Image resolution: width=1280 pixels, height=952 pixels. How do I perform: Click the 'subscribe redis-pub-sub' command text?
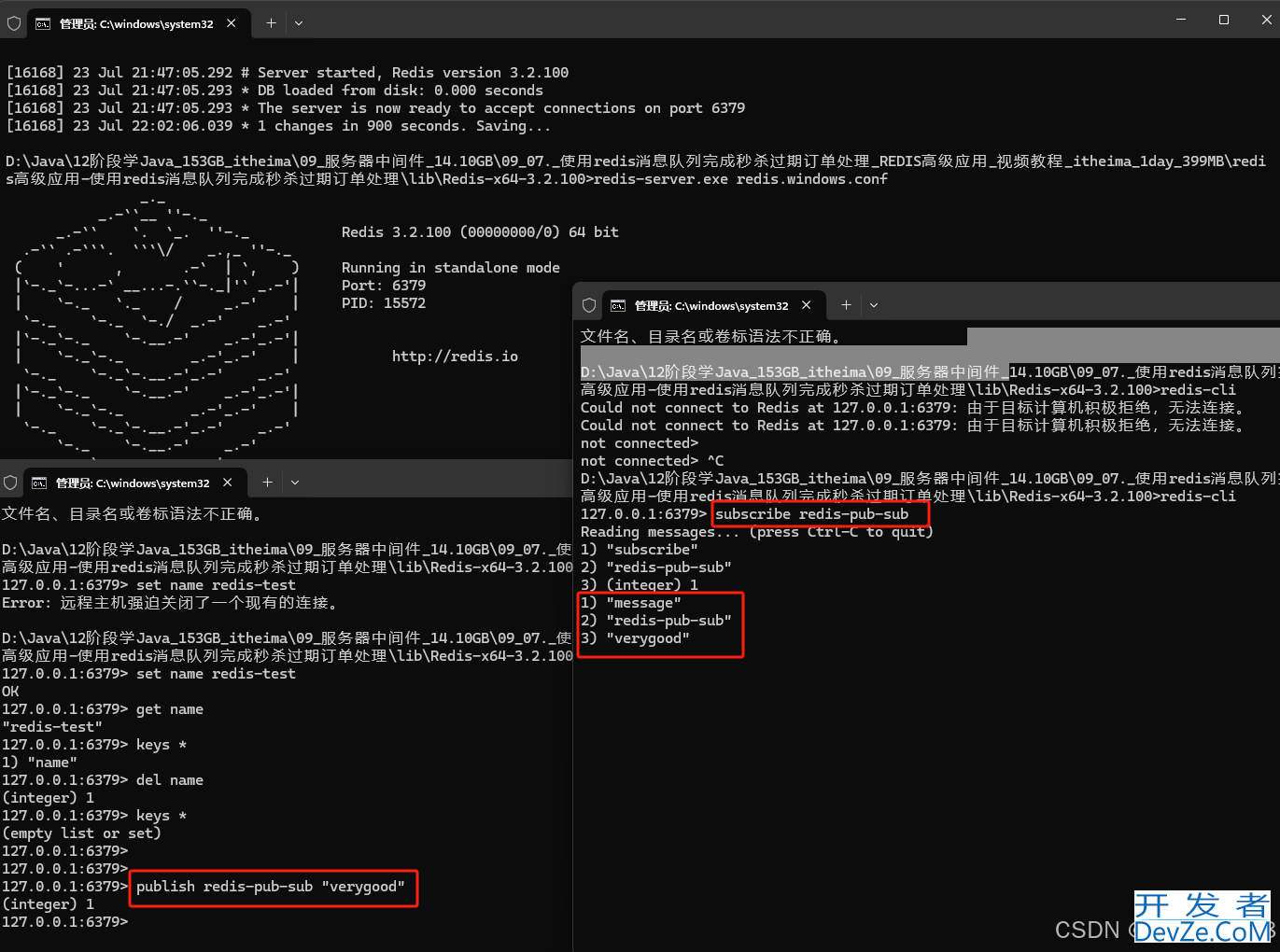click(x=811, y=513)
